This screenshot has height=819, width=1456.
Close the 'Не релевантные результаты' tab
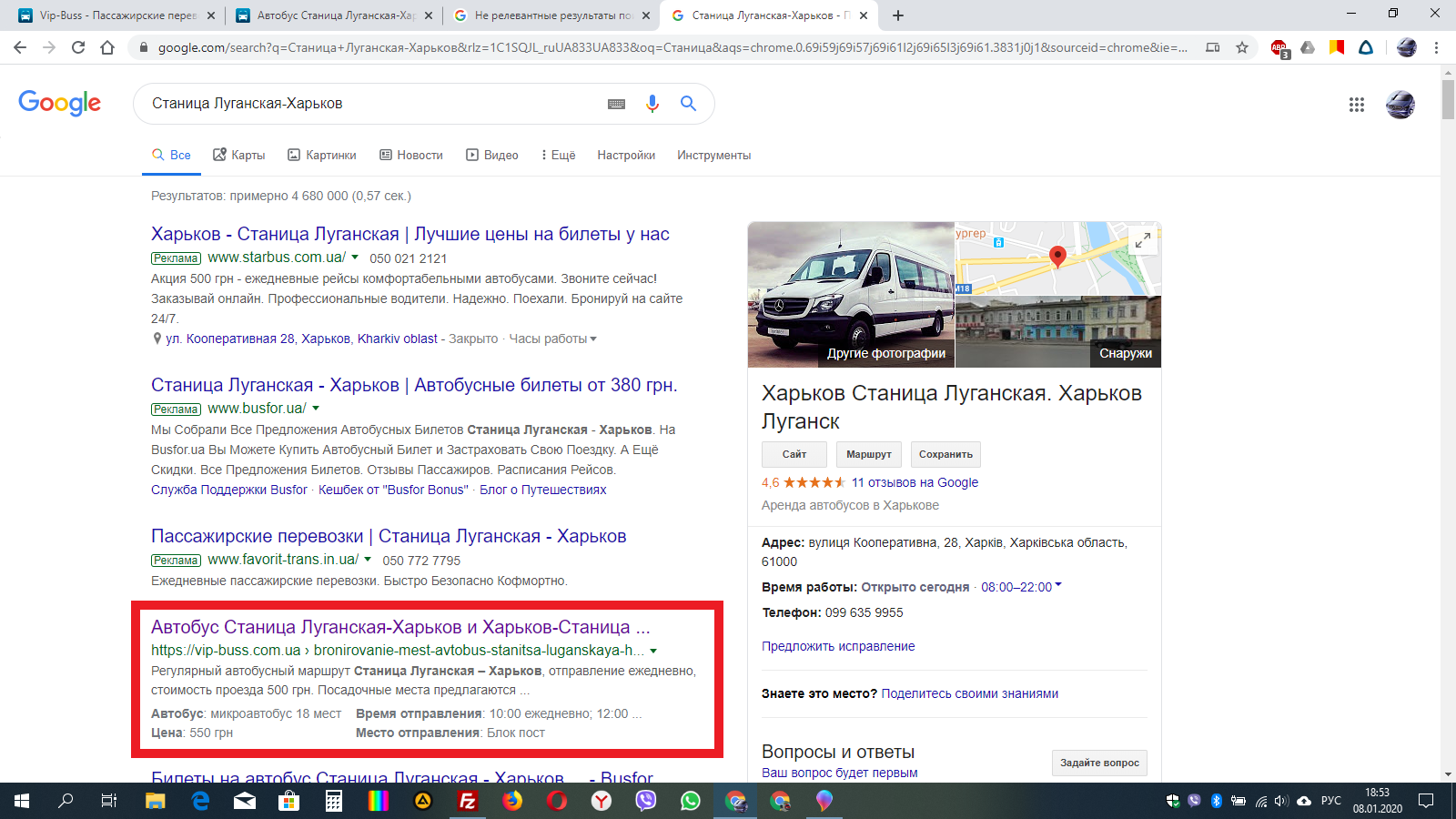click(x=646, y=15)
